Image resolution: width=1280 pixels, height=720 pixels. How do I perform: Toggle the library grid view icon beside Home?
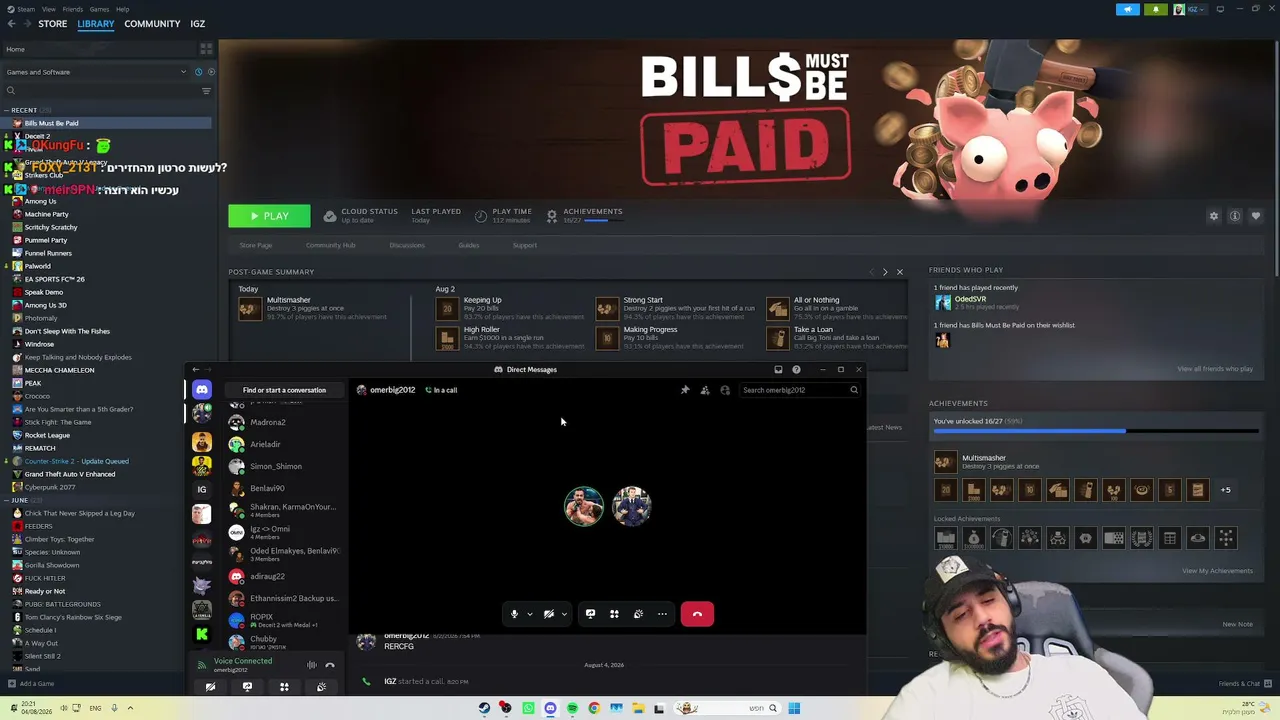206,49
